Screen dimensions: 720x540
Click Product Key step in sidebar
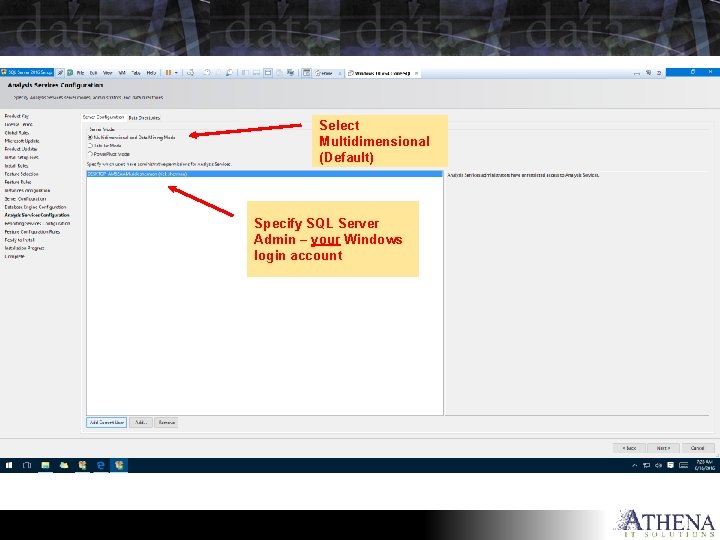point(17,116)
